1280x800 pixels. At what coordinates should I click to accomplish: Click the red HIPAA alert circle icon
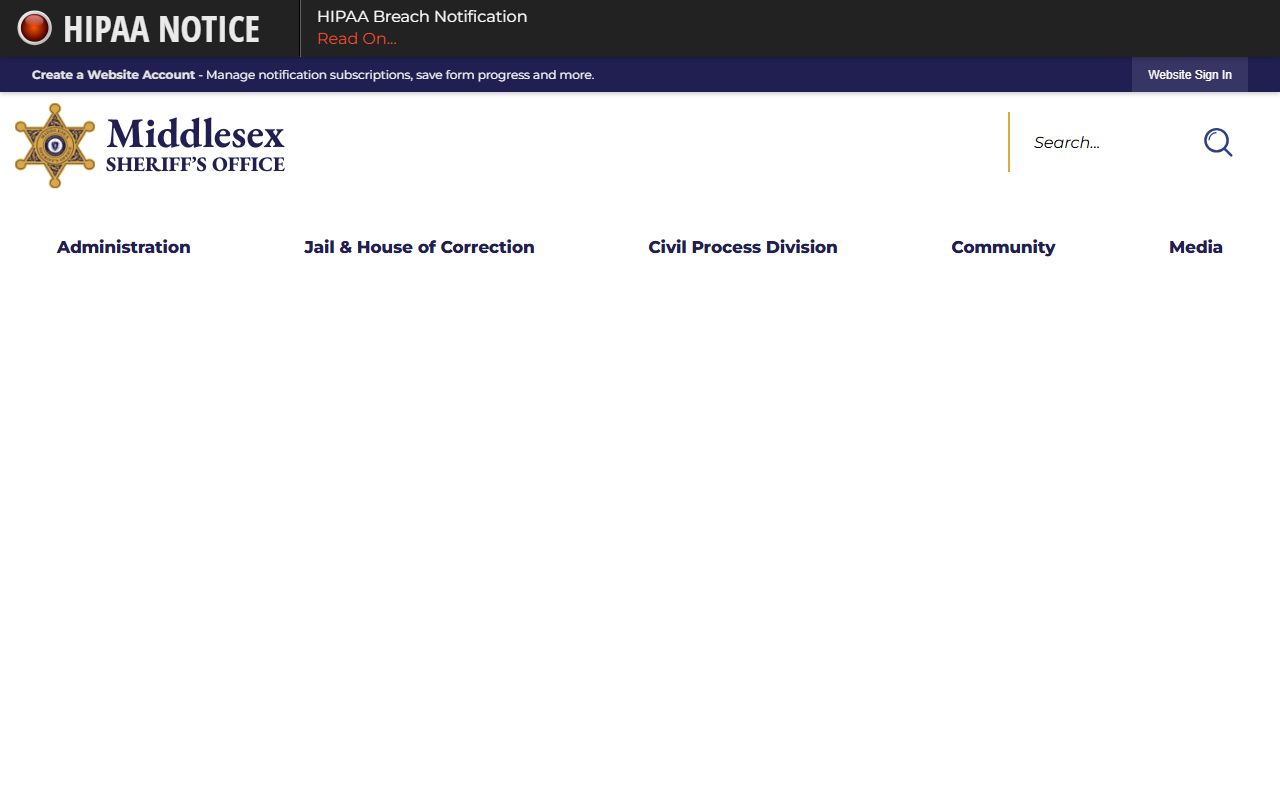click(x=34, y=28)
